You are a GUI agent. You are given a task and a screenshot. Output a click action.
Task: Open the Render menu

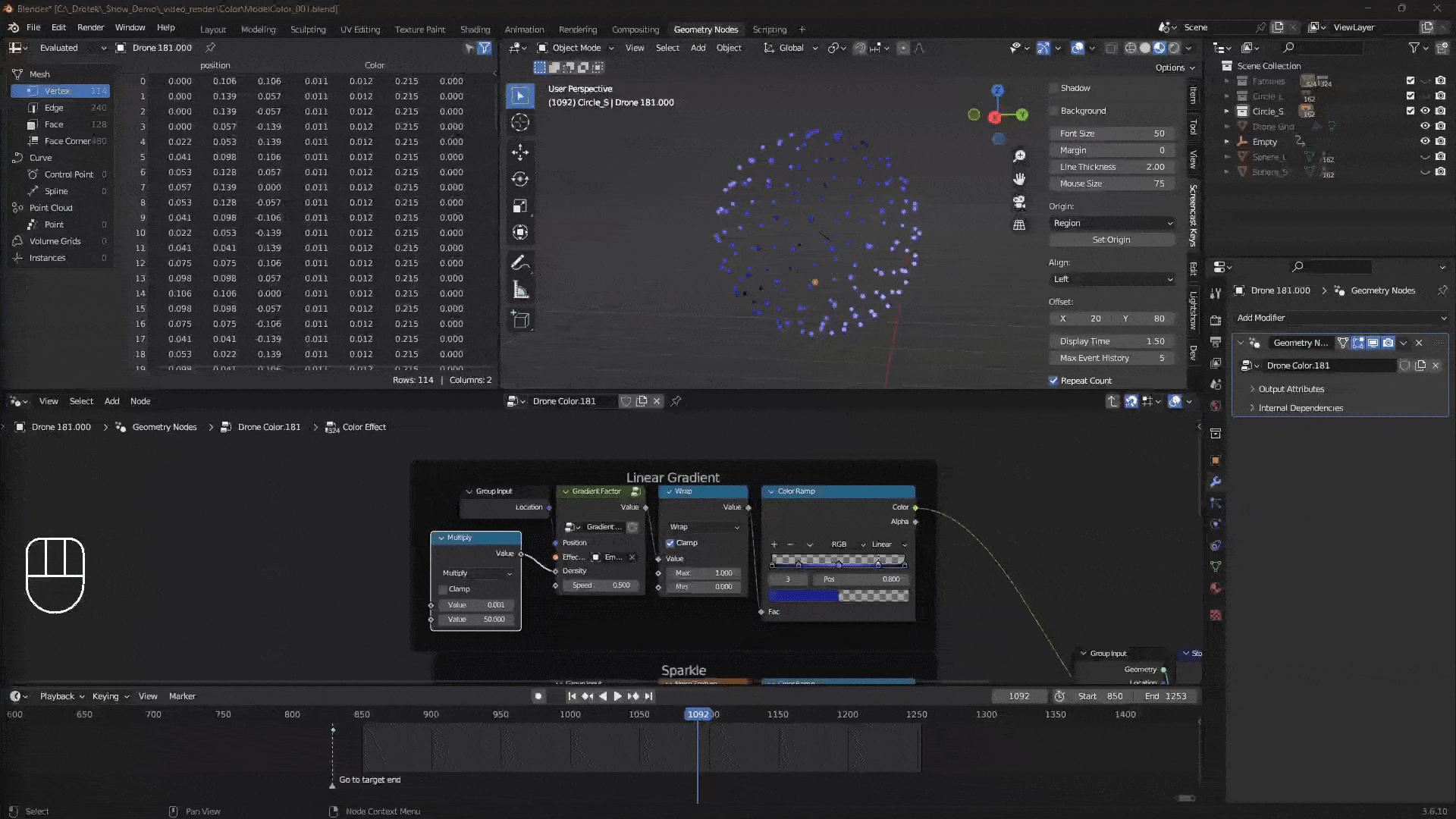pos(90,27)
